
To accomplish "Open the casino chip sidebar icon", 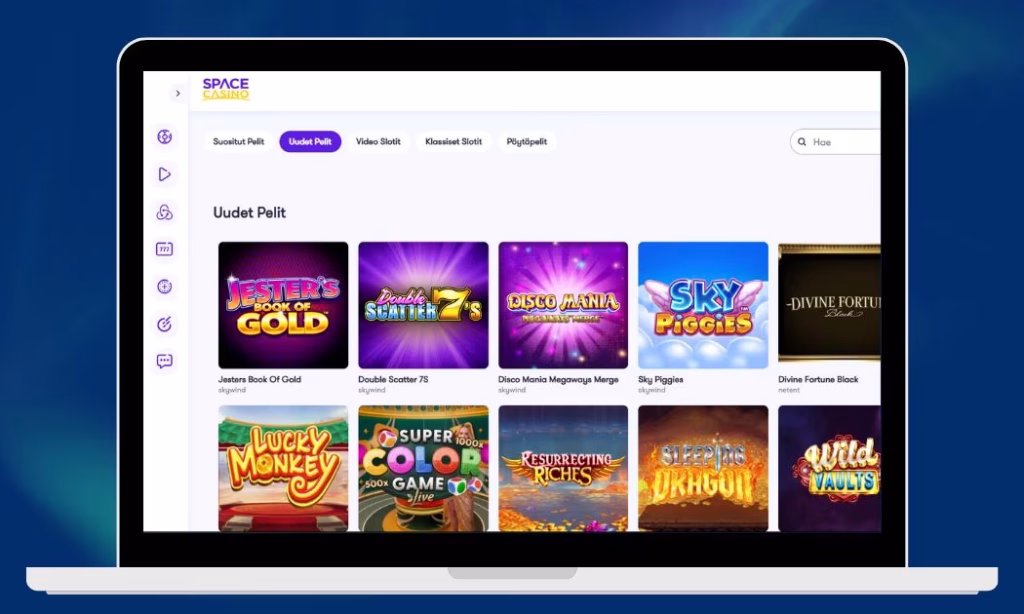I will (x=165, y=137).
